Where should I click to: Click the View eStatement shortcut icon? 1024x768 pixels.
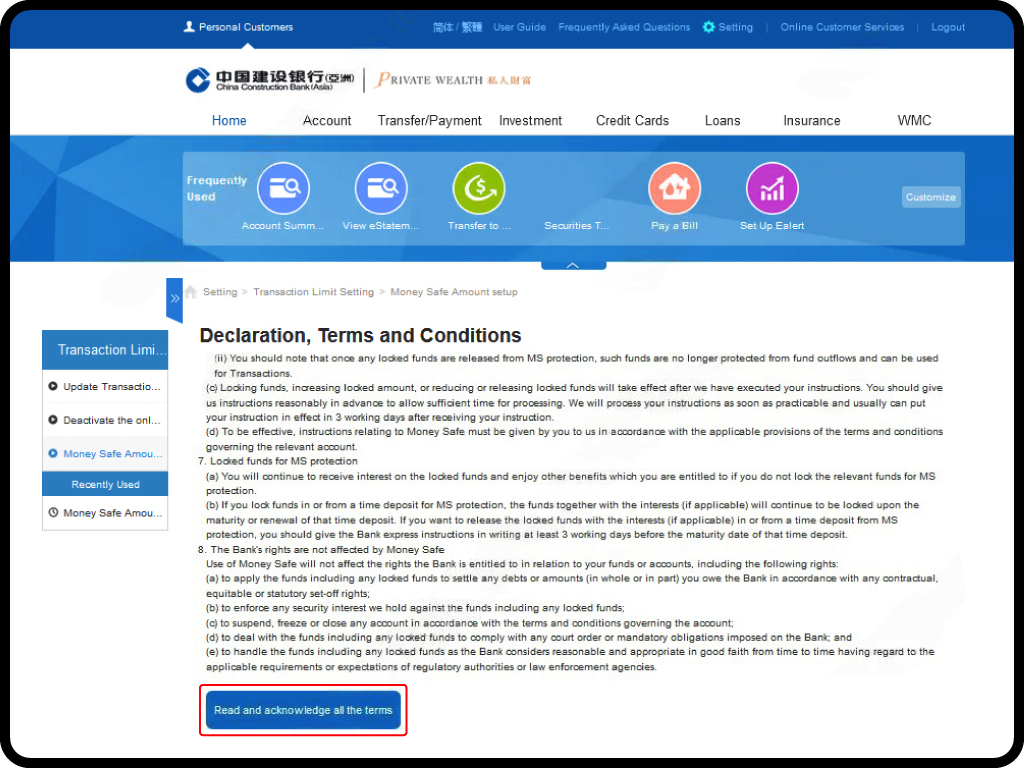click(x=381, y=188)
